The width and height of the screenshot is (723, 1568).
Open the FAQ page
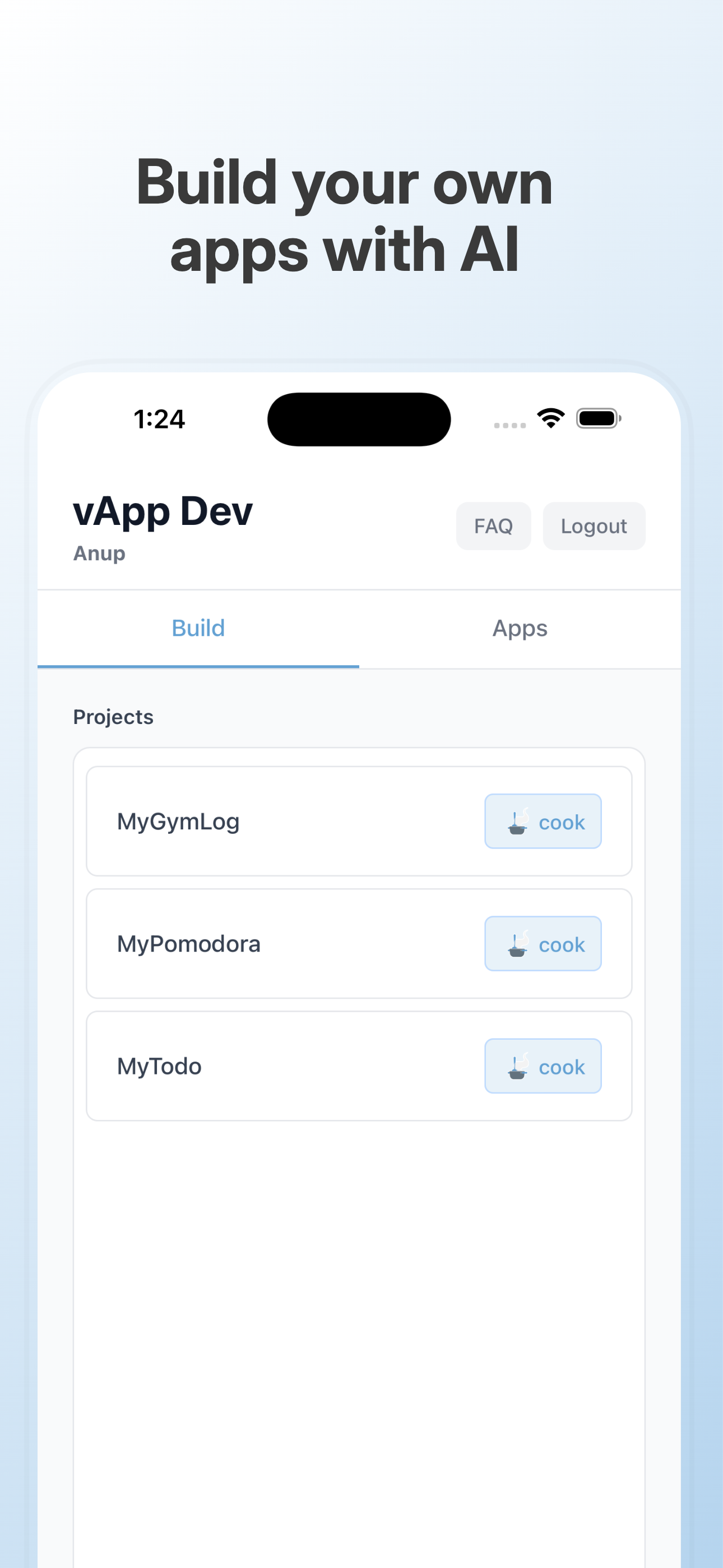coord(493,526)
